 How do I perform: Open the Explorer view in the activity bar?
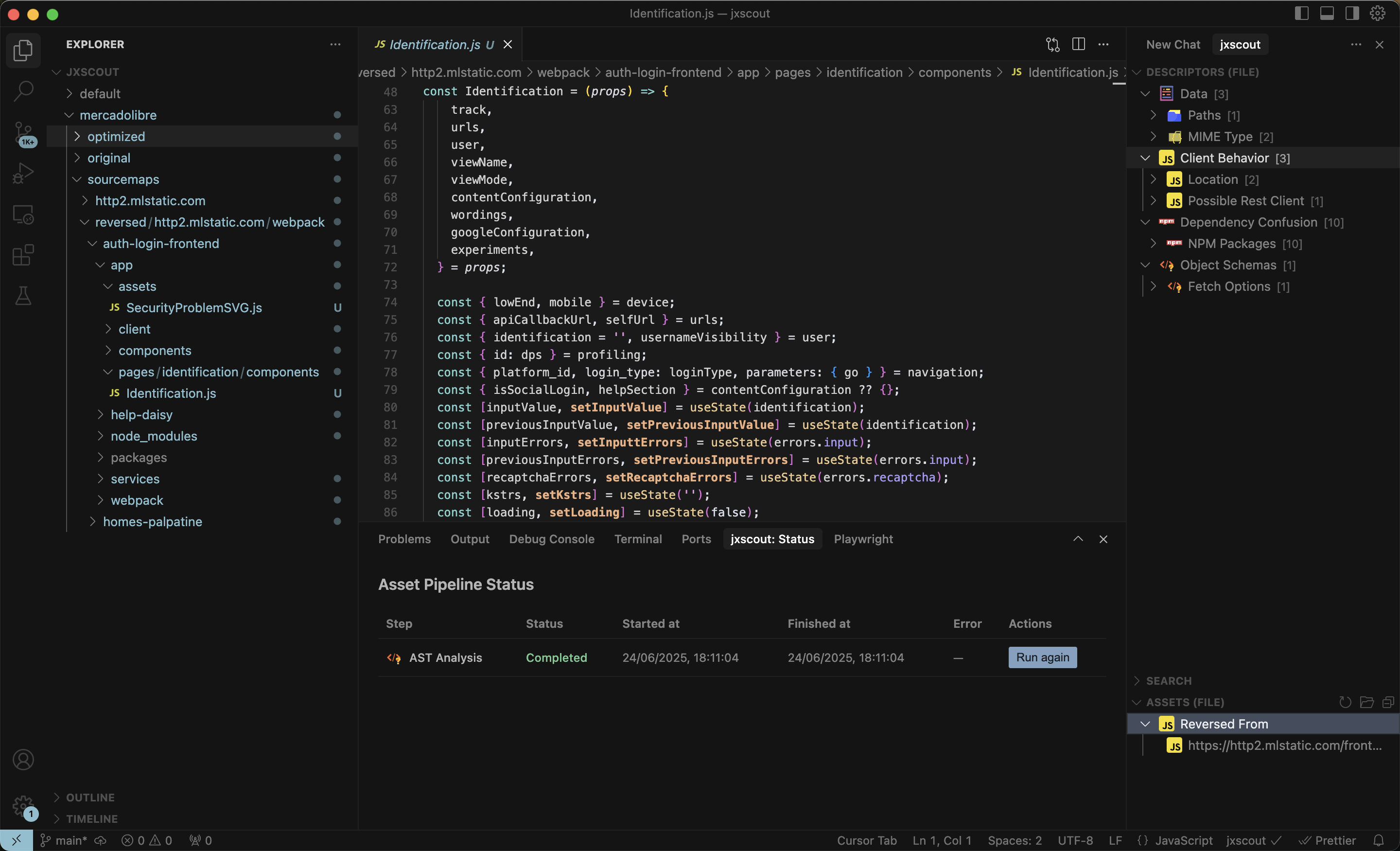[x=23, y=50]
